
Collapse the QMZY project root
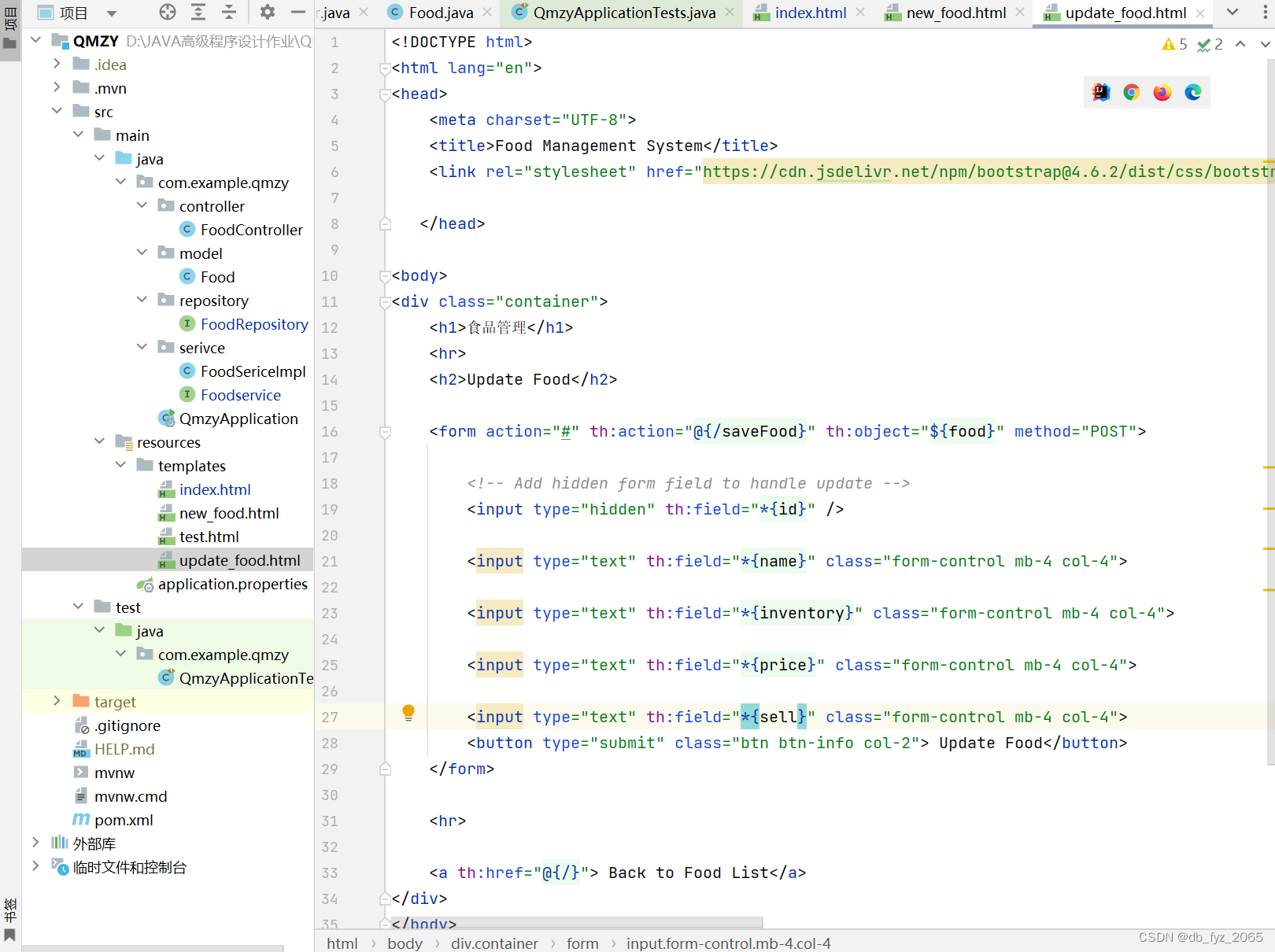coord(35,39)
